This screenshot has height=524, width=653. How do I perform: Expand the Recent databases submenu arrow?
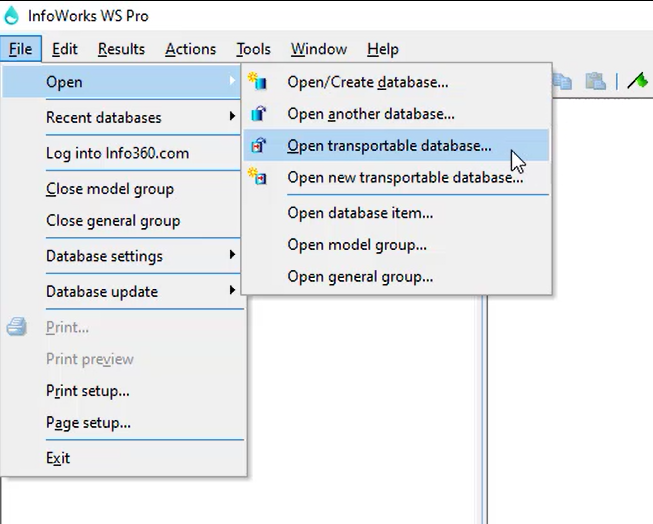232,116
